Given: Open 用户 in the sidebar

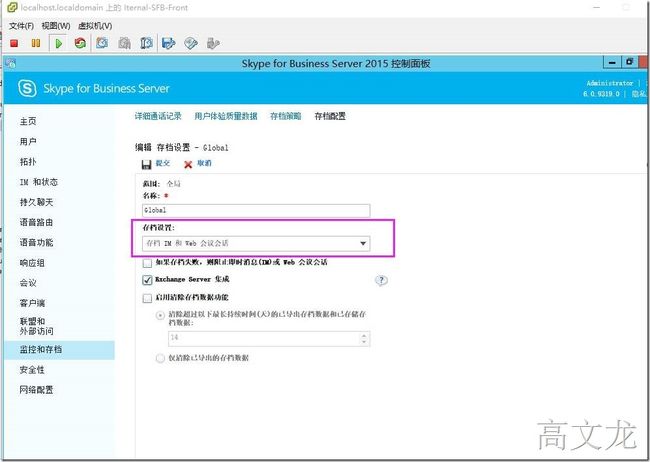Looking at the screenshot, I should tap(28, 141).
